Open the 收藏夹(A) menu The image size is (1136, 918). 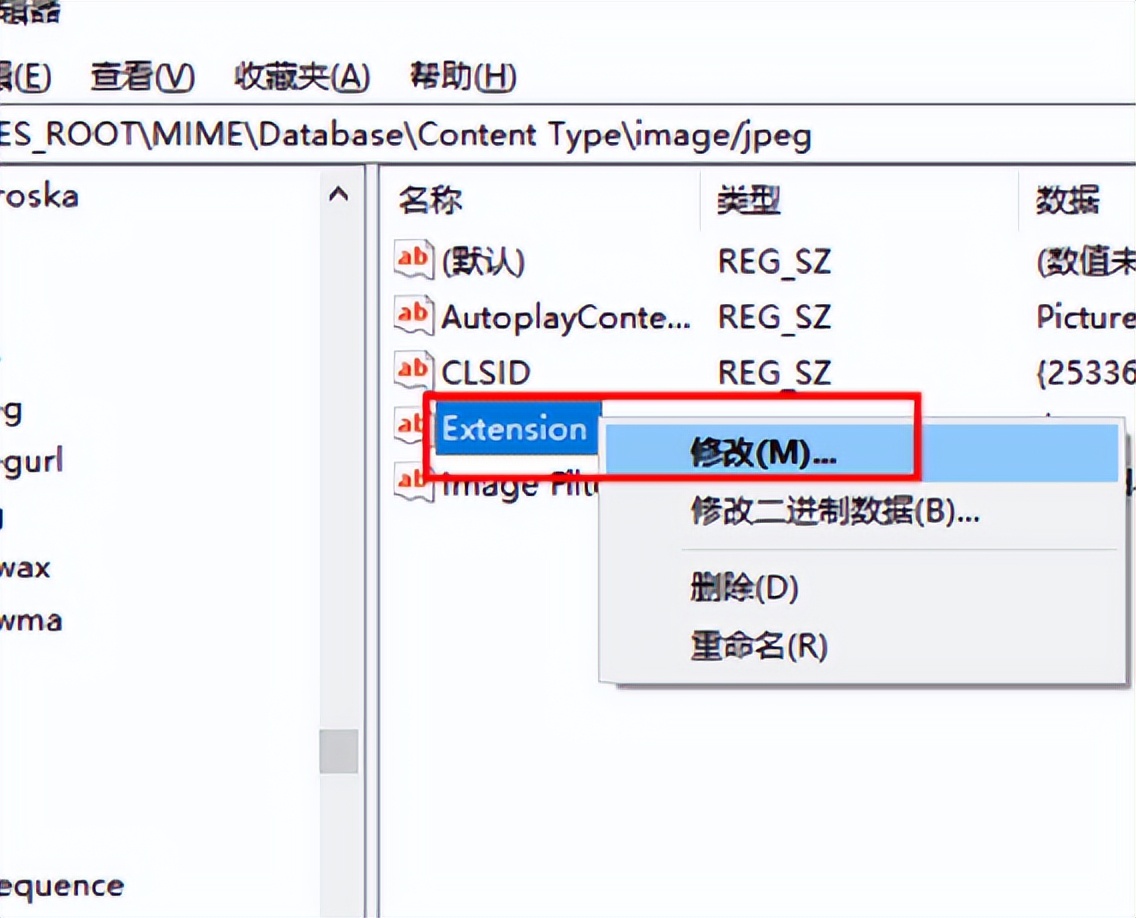point(302,76)
